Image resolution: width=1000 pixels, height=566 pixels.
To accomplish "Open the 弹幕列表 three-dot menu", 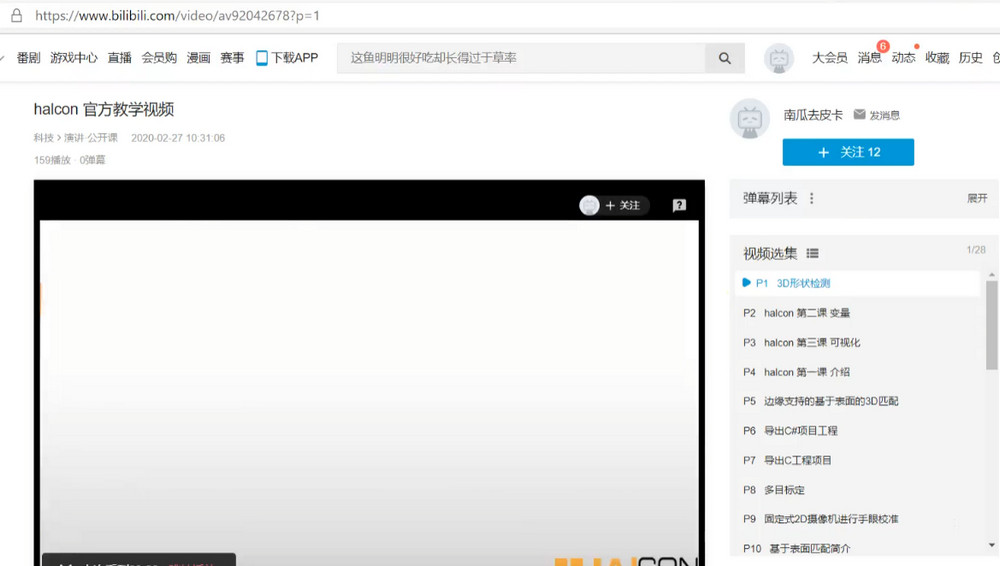I will tap(811, 198).
